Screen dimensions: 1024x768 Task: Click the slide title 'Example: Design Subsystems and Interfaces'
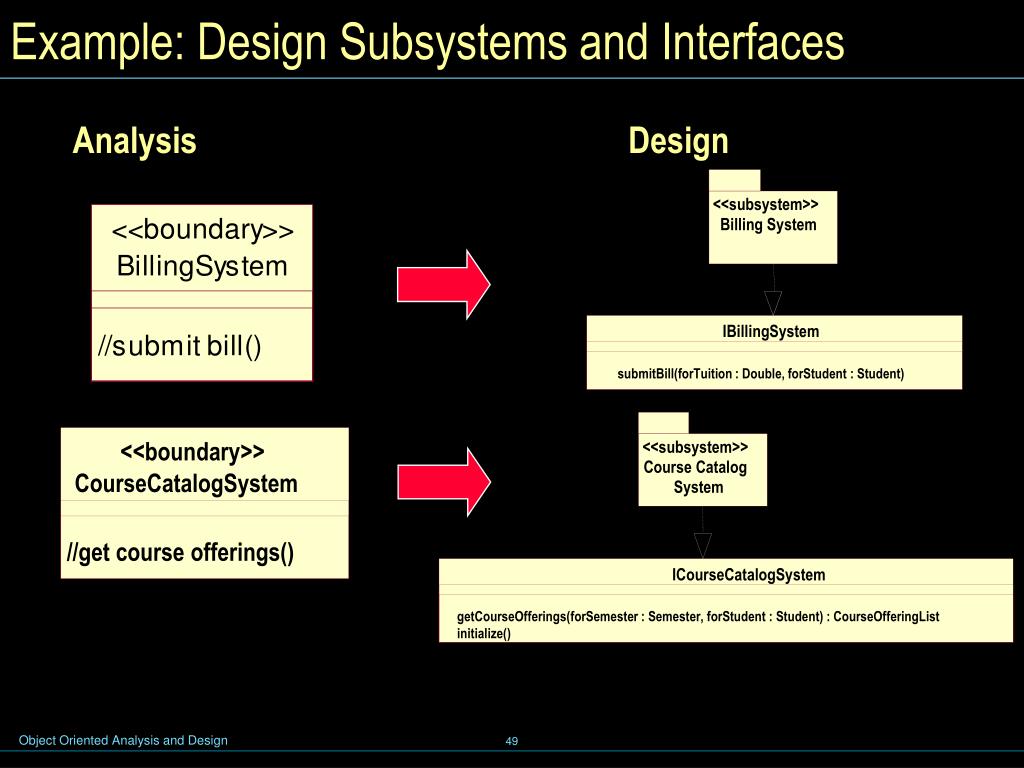click(428, 43)
